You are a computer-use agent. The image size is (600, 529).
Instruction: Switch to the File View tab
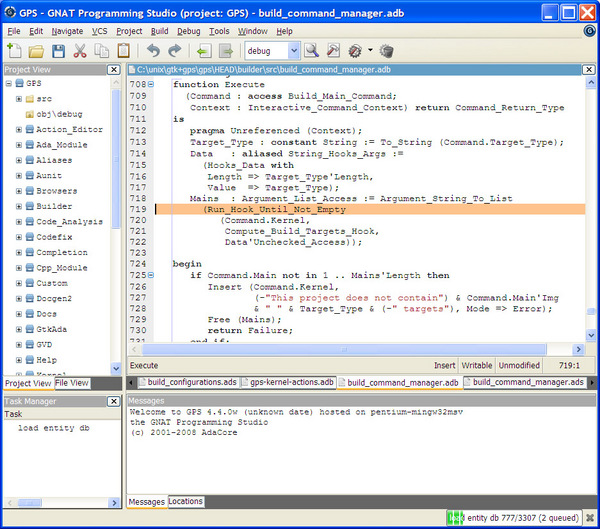pyautogui.click(x=72, y=383)
